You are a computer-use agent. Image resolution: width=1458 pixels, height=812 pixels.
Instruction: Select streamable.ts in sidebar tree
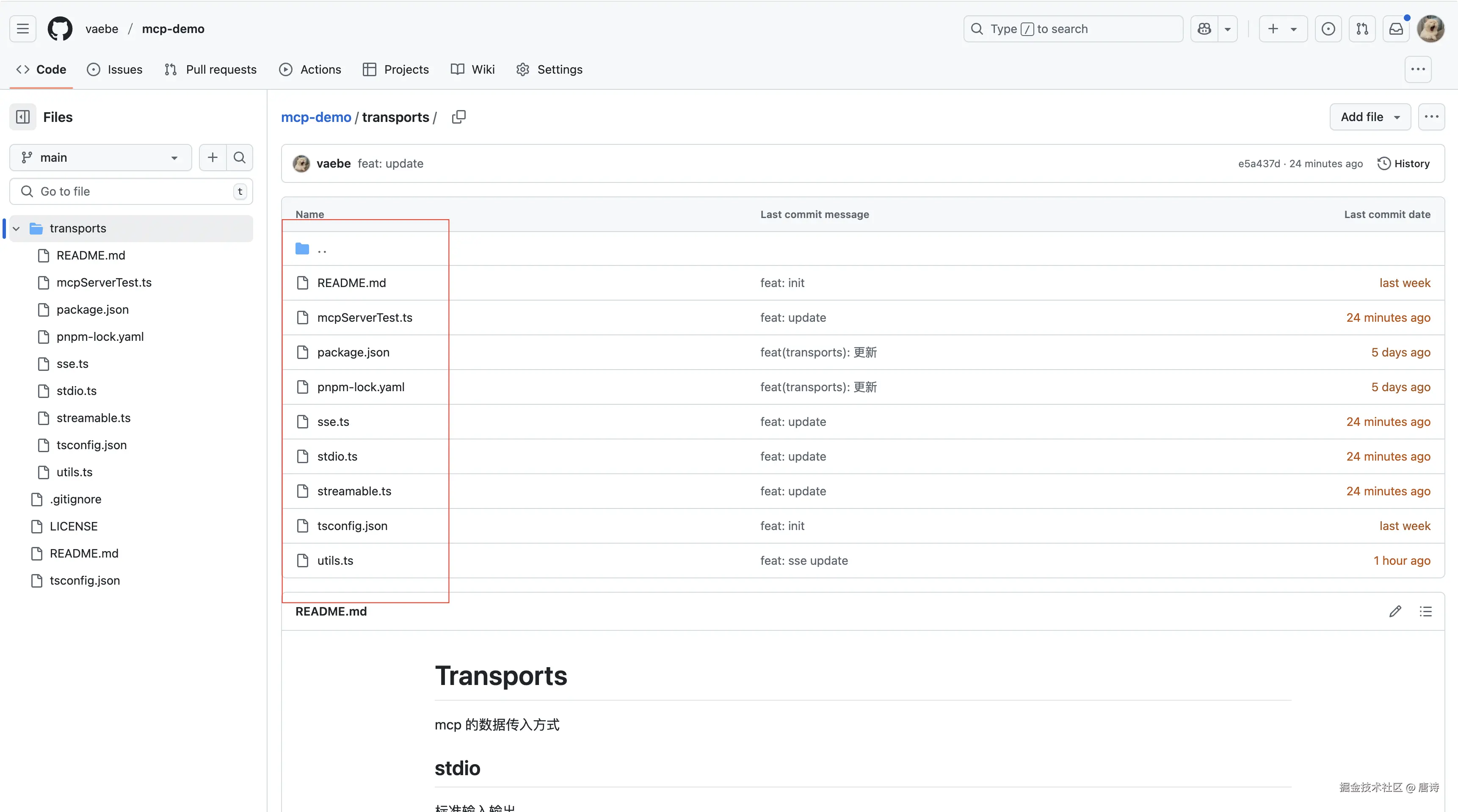point(94,418)
